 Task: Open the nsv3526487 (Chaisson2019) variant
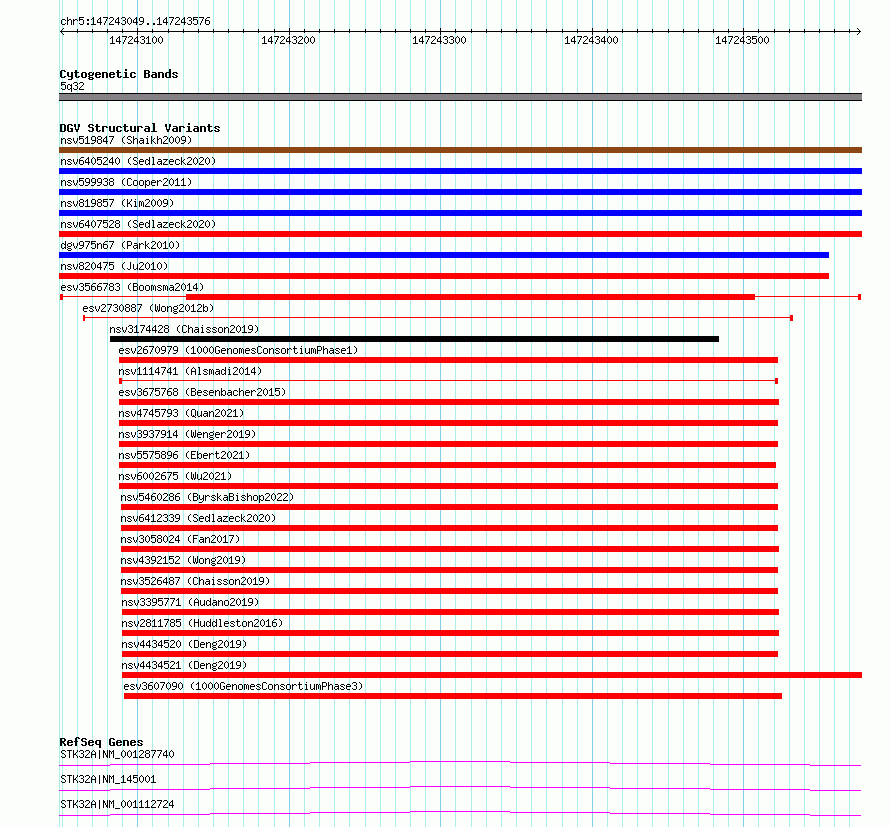tap(195, 581)
